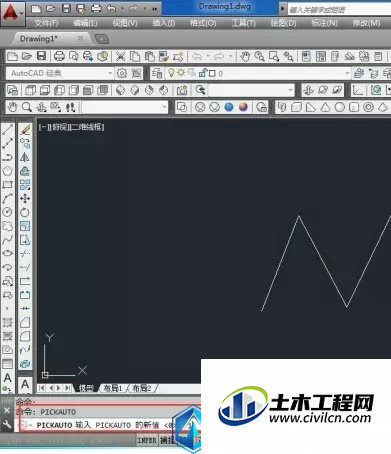Click the keyword search input box
This screenshot has height=454, width=391.
(x=339, y=9)
